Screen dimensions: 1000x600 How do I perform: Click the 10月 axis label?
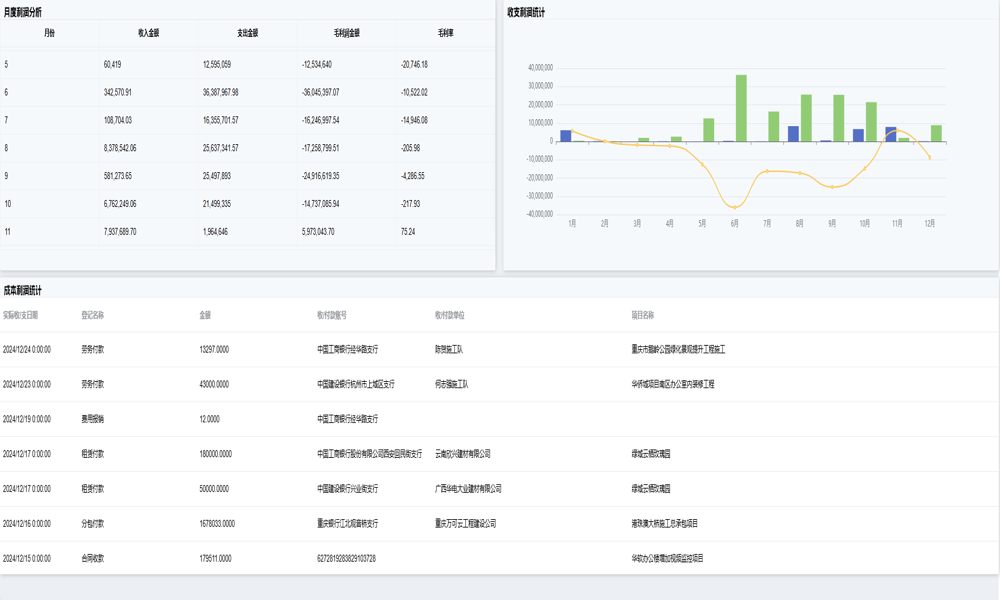[864, 224]
